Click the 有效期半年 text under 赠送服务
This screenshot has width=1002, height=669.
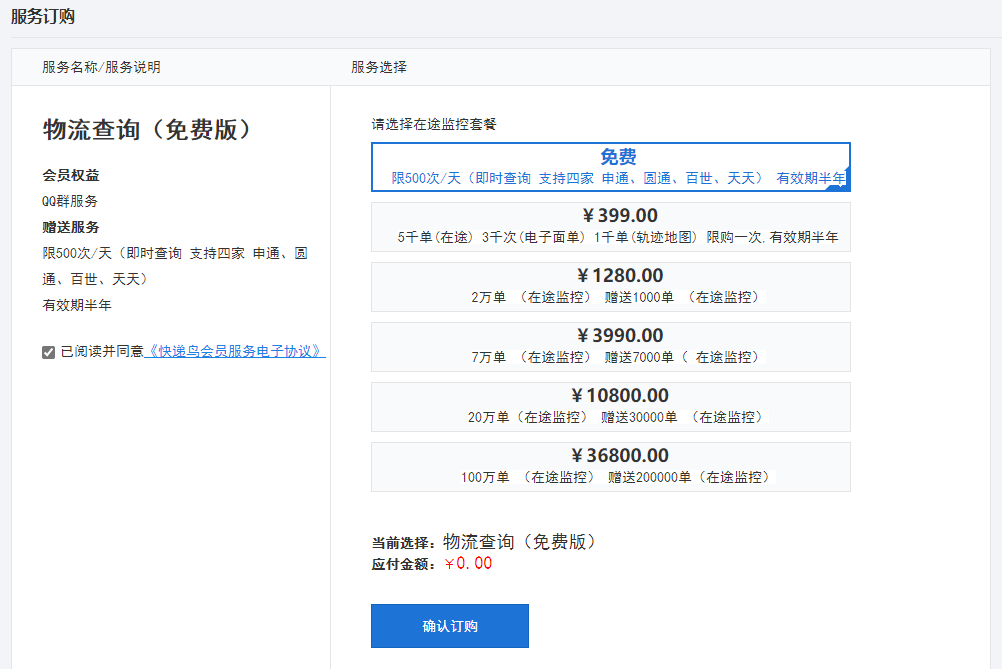click(x=77, y=305)
